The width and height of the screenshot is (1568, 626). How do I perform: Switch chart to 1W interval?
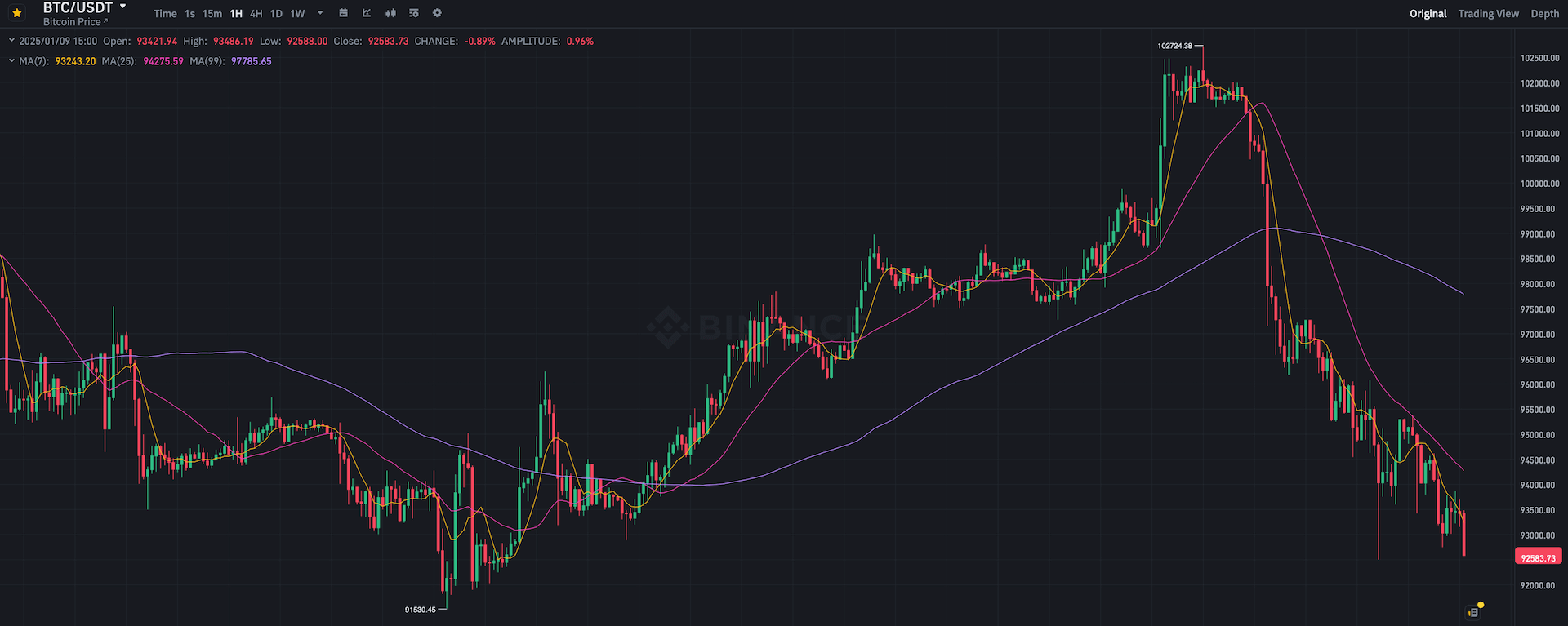click(x=297, y=14)
